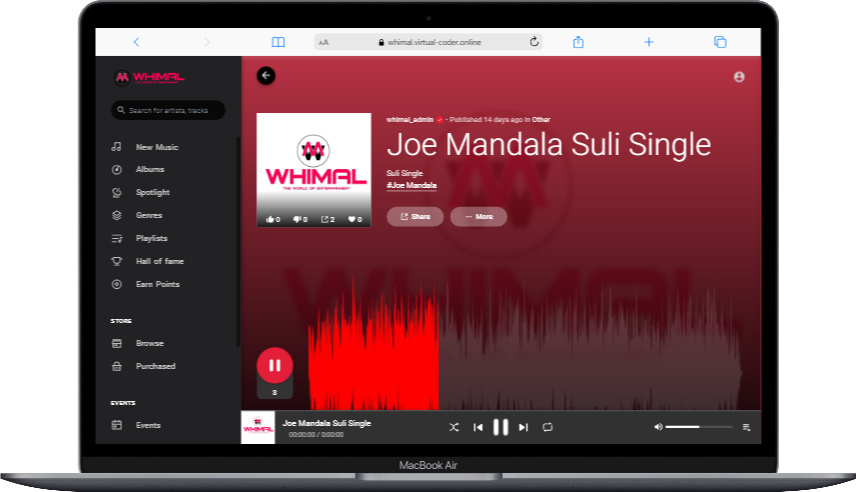Click the Share button
856x492 pixels.
click(415, 217)
